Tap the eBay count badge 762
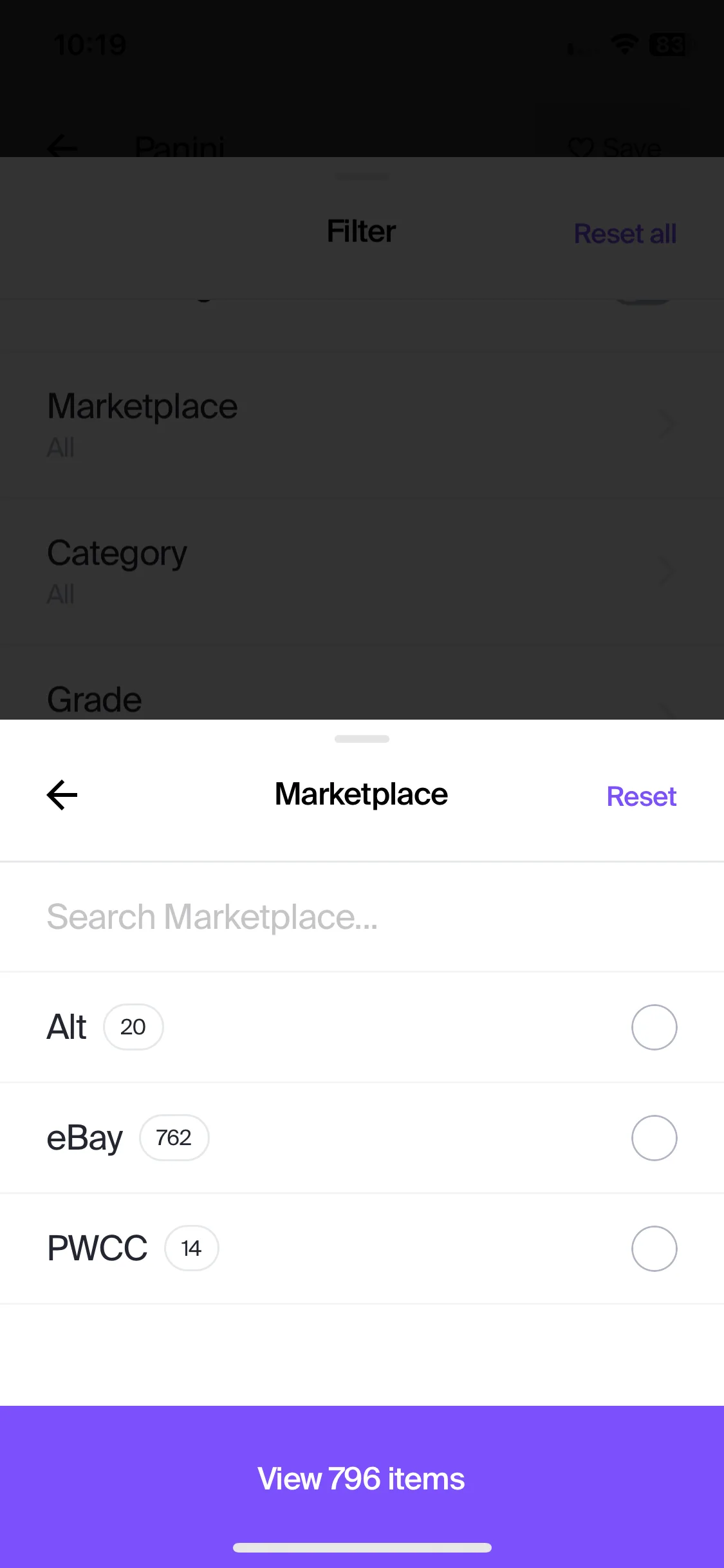This screenshot has width=724, height=1568. point(174,1138)
